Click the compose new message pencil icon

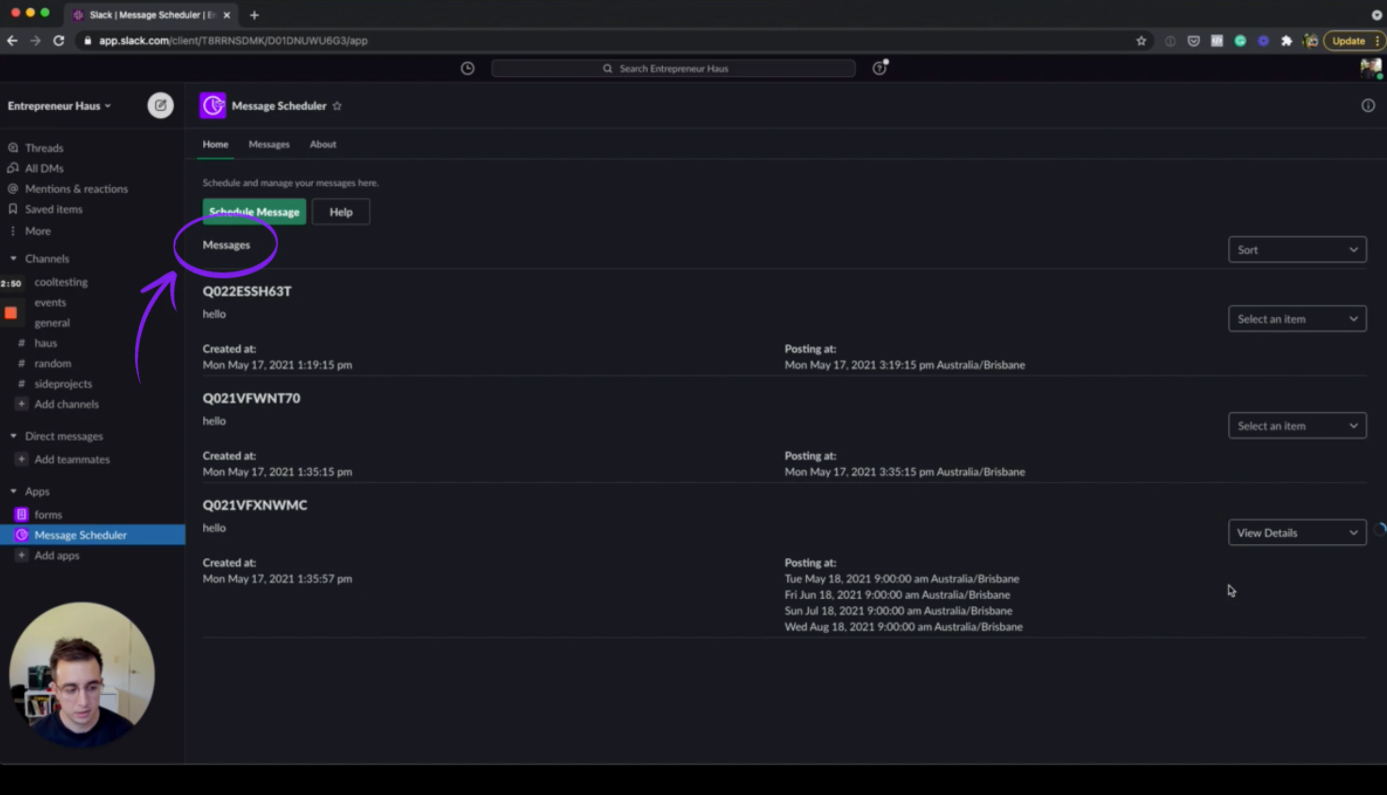160,105
